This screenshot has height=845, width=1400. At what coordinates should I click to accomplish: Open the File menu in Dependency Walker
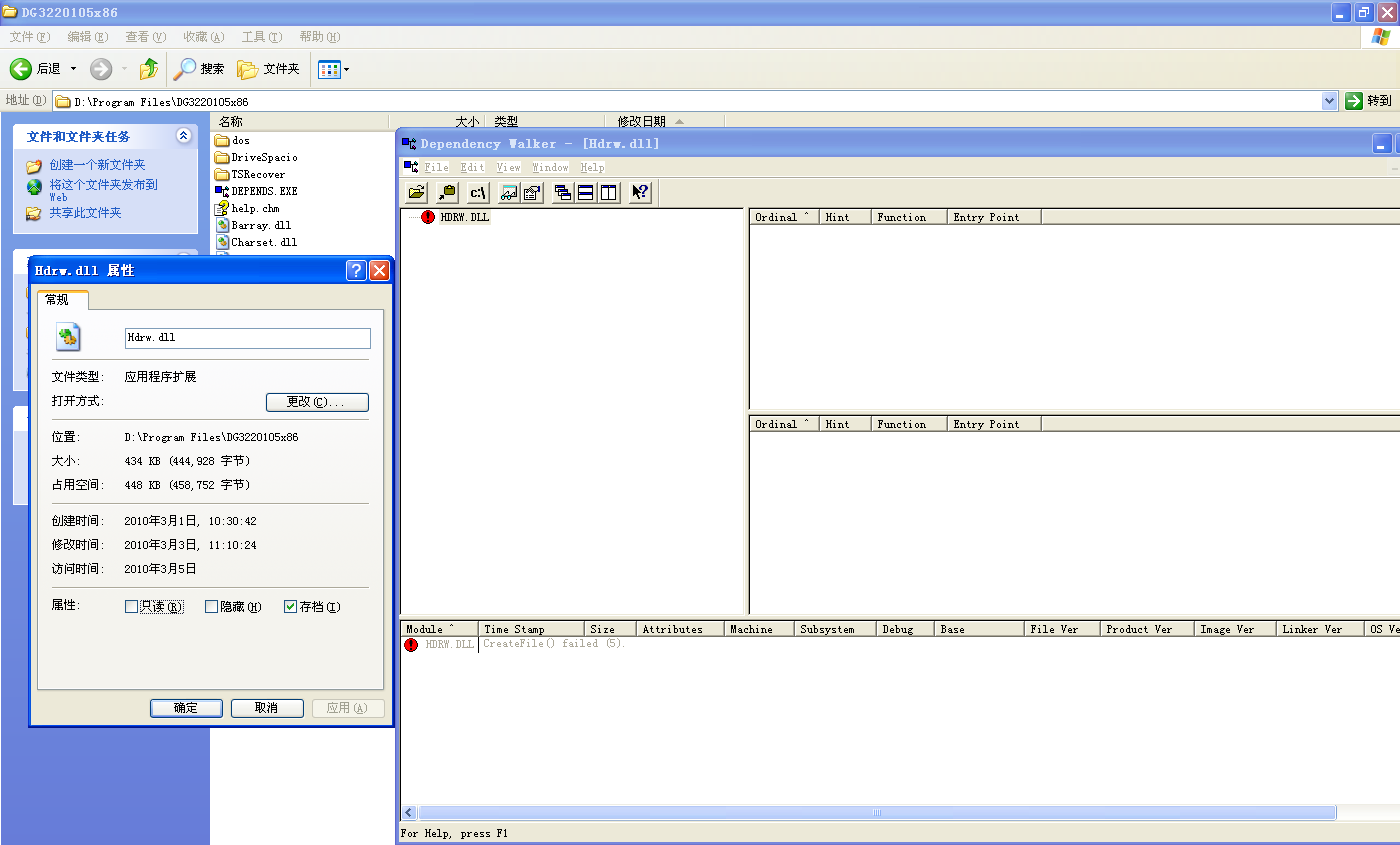436,167
